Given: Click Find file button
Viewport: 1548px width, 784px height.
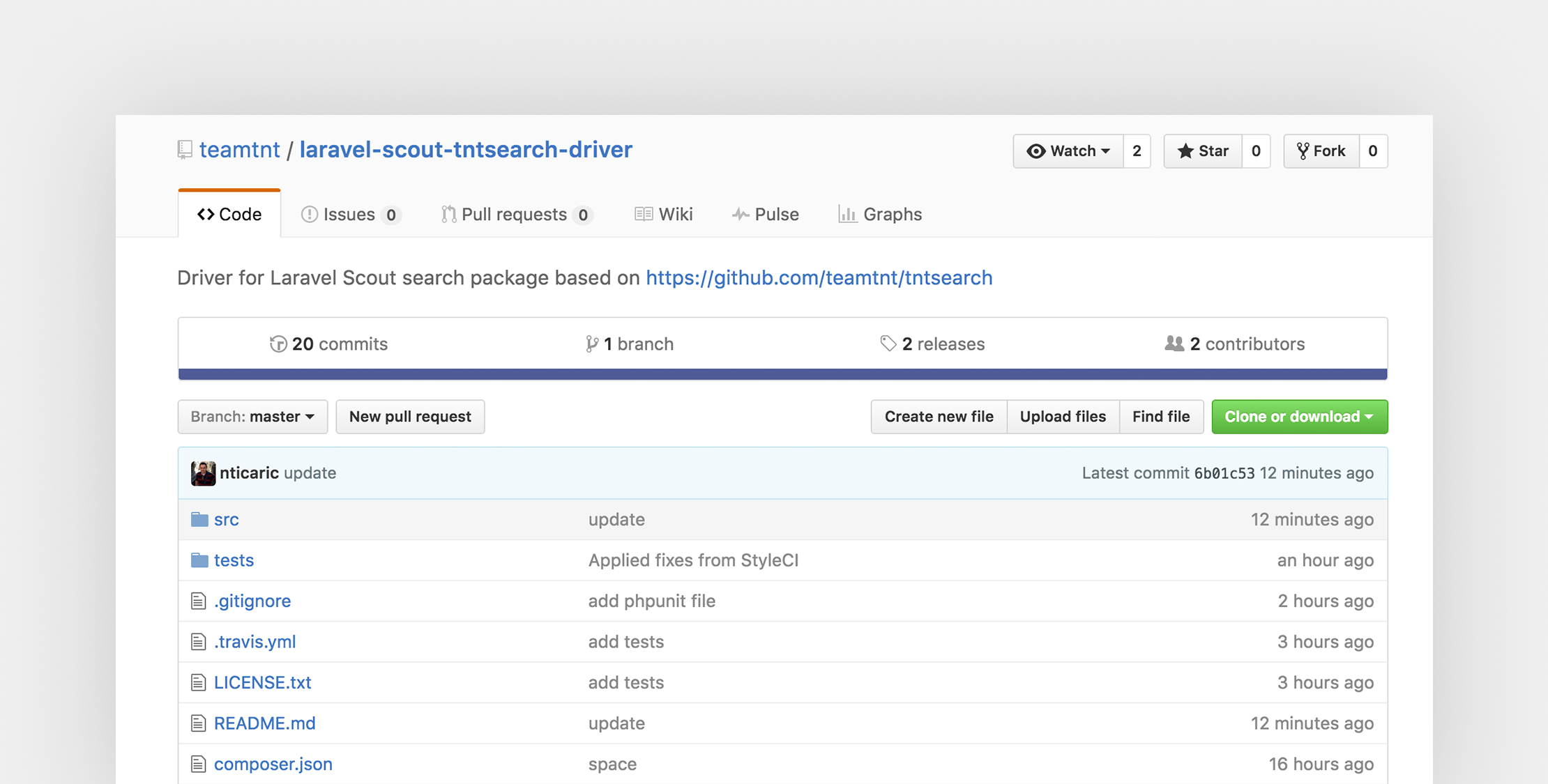Looking at the screenshot, I should point(1161,417).
